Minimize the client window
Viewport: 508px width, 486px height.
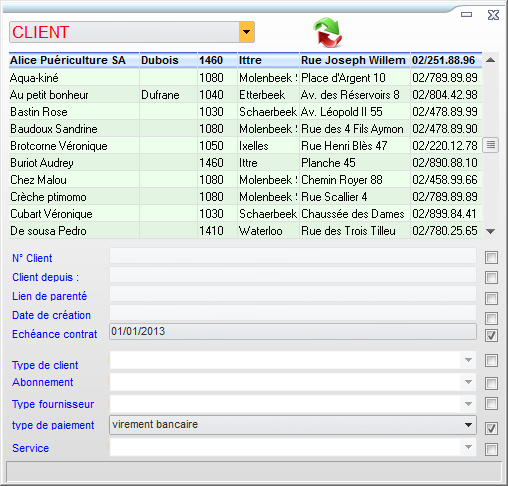coord(466,14)
